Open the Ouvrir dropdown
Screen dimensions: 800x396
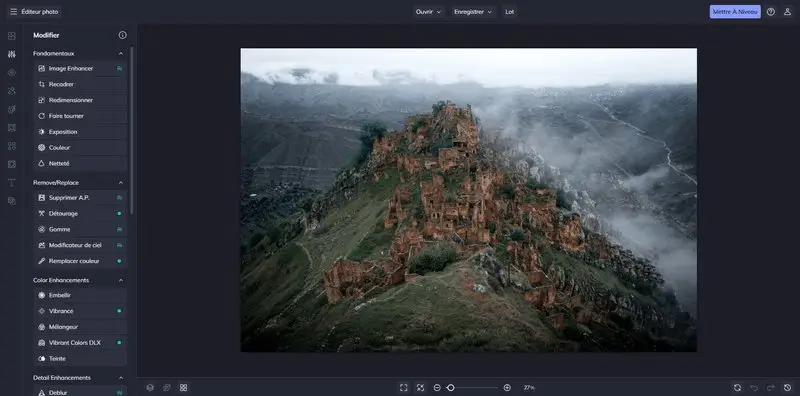point(428,12)
